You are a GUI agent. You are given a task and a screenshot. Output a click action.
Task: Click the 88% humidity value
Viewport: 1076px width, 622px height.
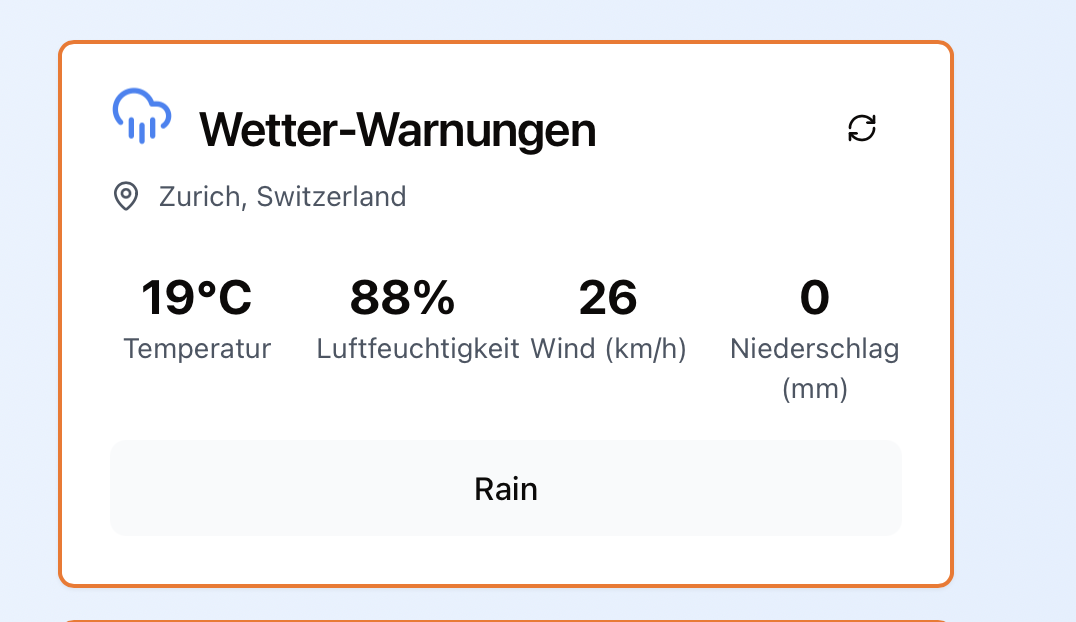[402, 297]
